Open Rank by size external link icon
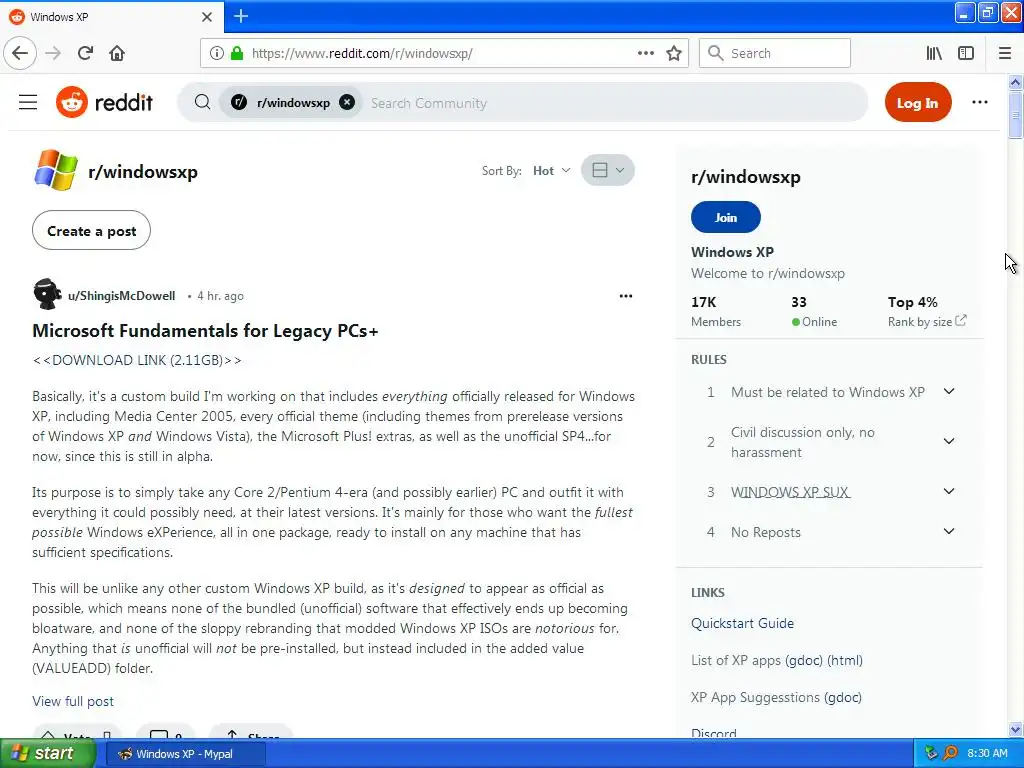1024x768 pixels. pyautogui.click(x=961, y=321)
